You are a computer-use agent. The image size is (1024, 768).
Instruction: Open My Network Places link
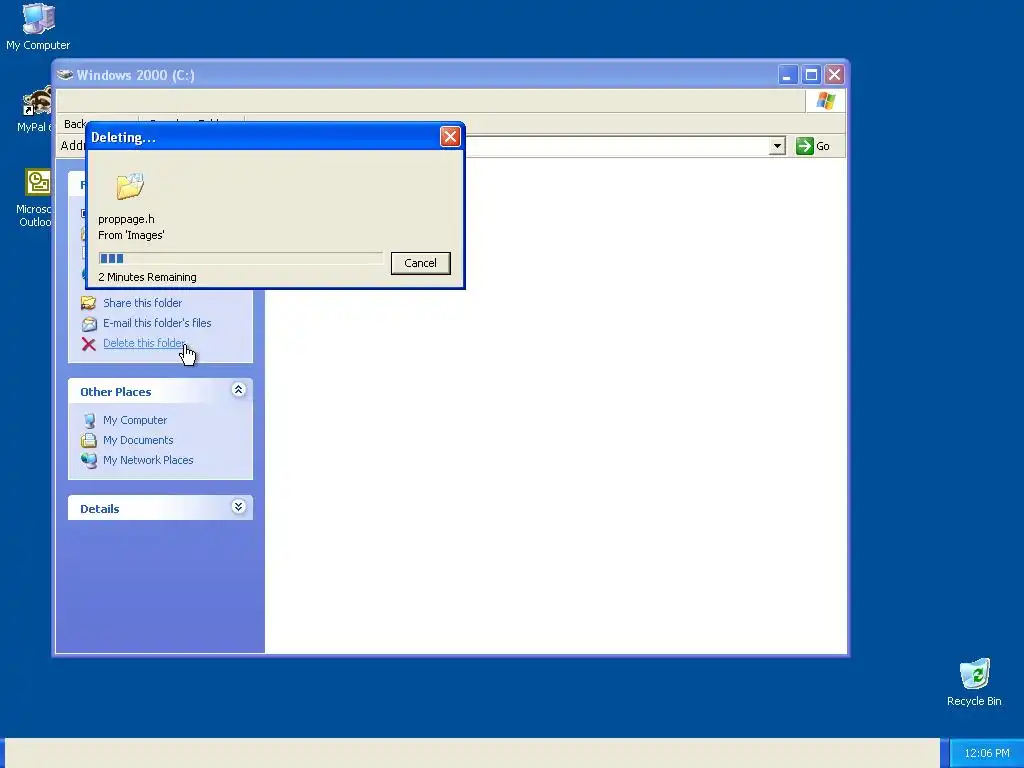point(148,460)
